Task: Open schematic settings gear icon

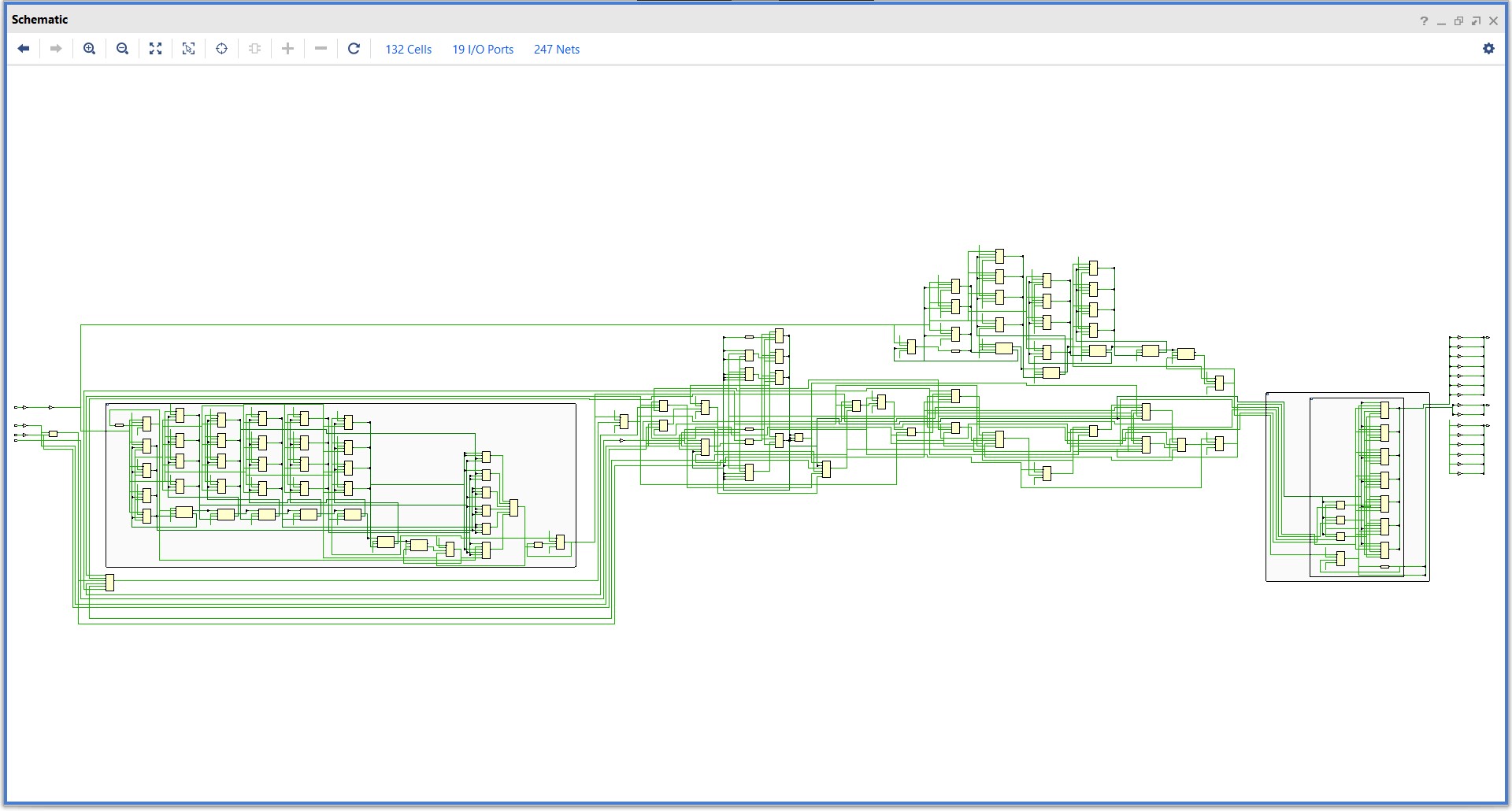Action: 1488,49
